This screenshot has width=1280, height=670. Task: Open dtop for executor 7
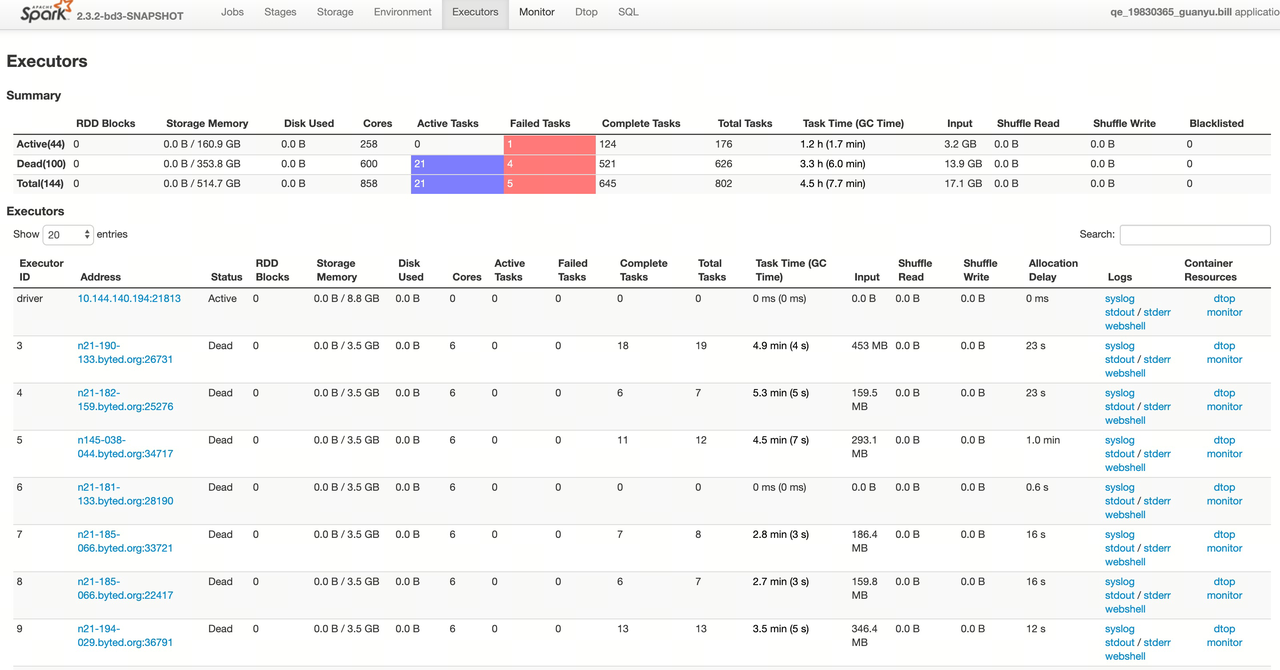tap(1224, 534)
